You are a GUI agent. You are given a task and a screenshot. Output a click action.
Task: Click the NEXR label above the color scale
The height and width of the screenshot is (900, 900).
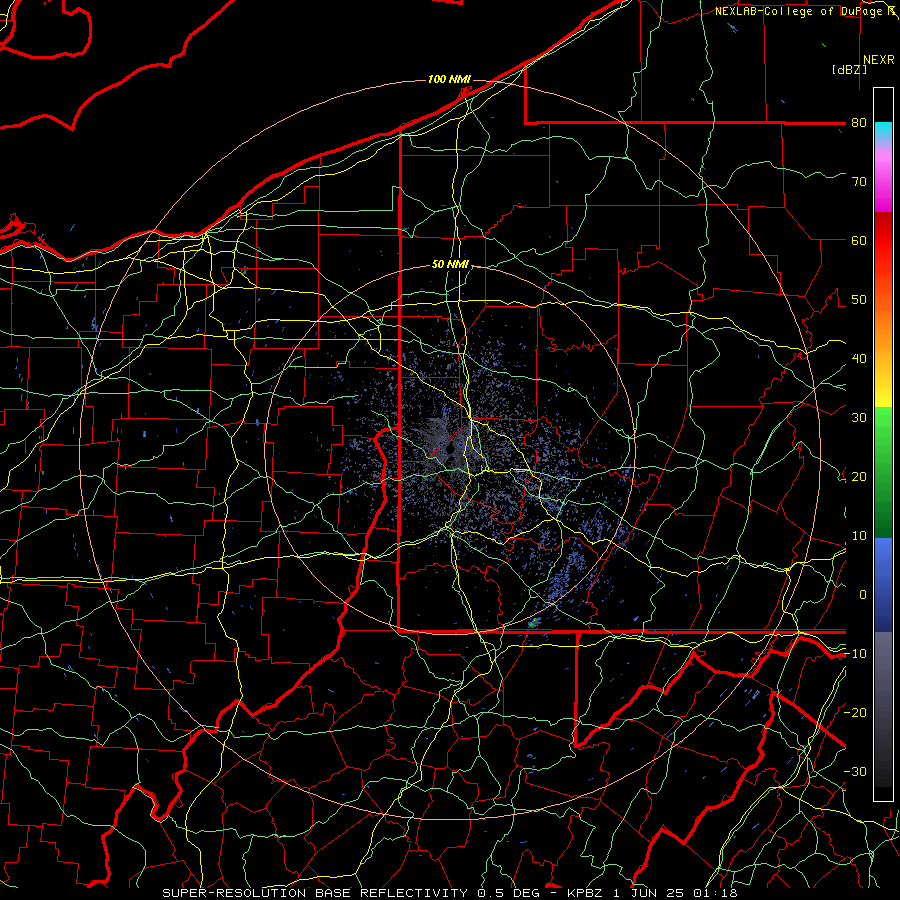coord(878,60)
